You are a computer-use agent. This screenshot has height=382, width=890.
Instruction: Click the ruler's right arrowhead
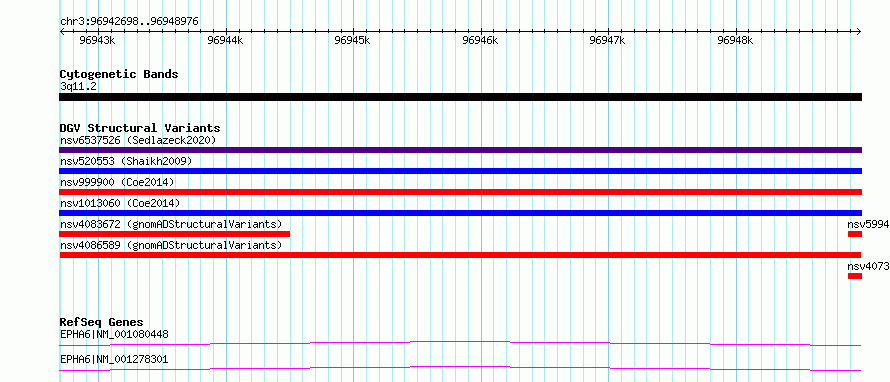pyautogui.click(x=859, y=32)
